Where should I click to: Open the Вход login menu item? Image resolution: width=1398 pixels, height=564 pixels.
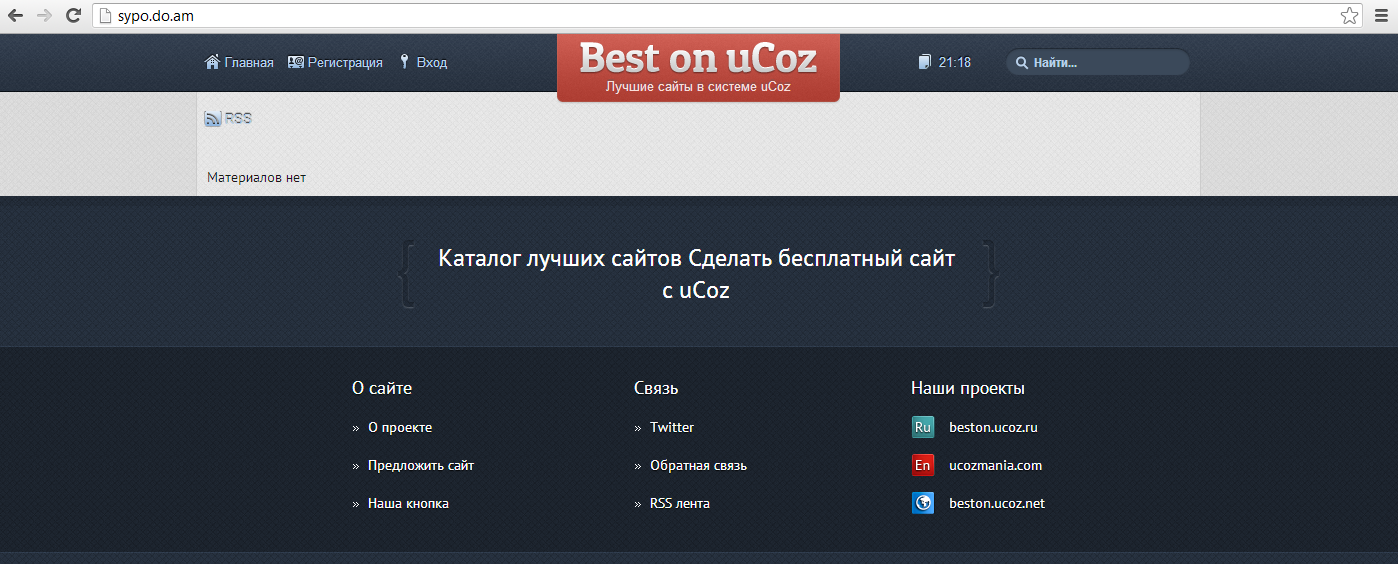coord(431,62)
